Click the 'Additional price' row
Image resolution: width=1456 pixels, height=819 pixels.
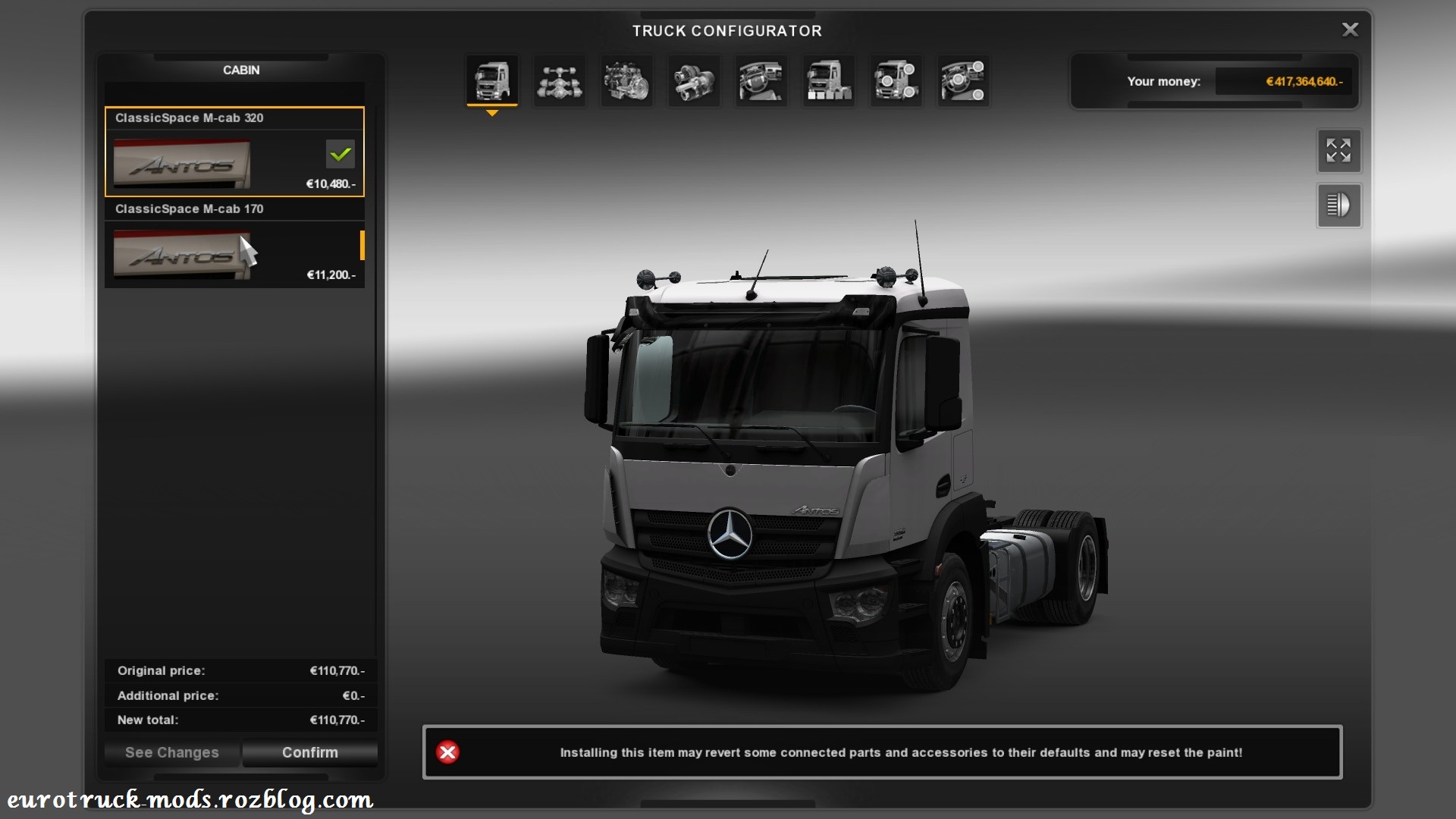tap(240, 695)
